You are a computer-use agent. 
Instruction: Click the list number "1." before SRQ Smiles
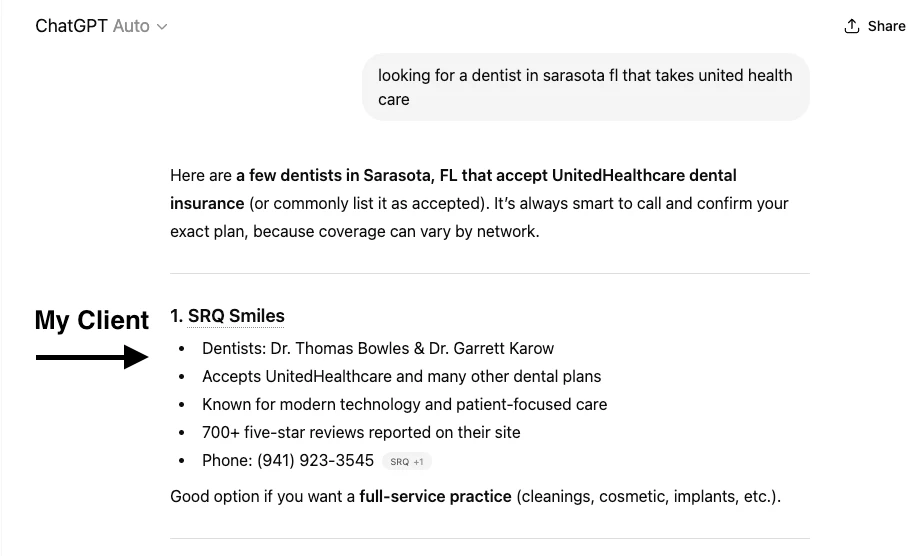point(177,316)
